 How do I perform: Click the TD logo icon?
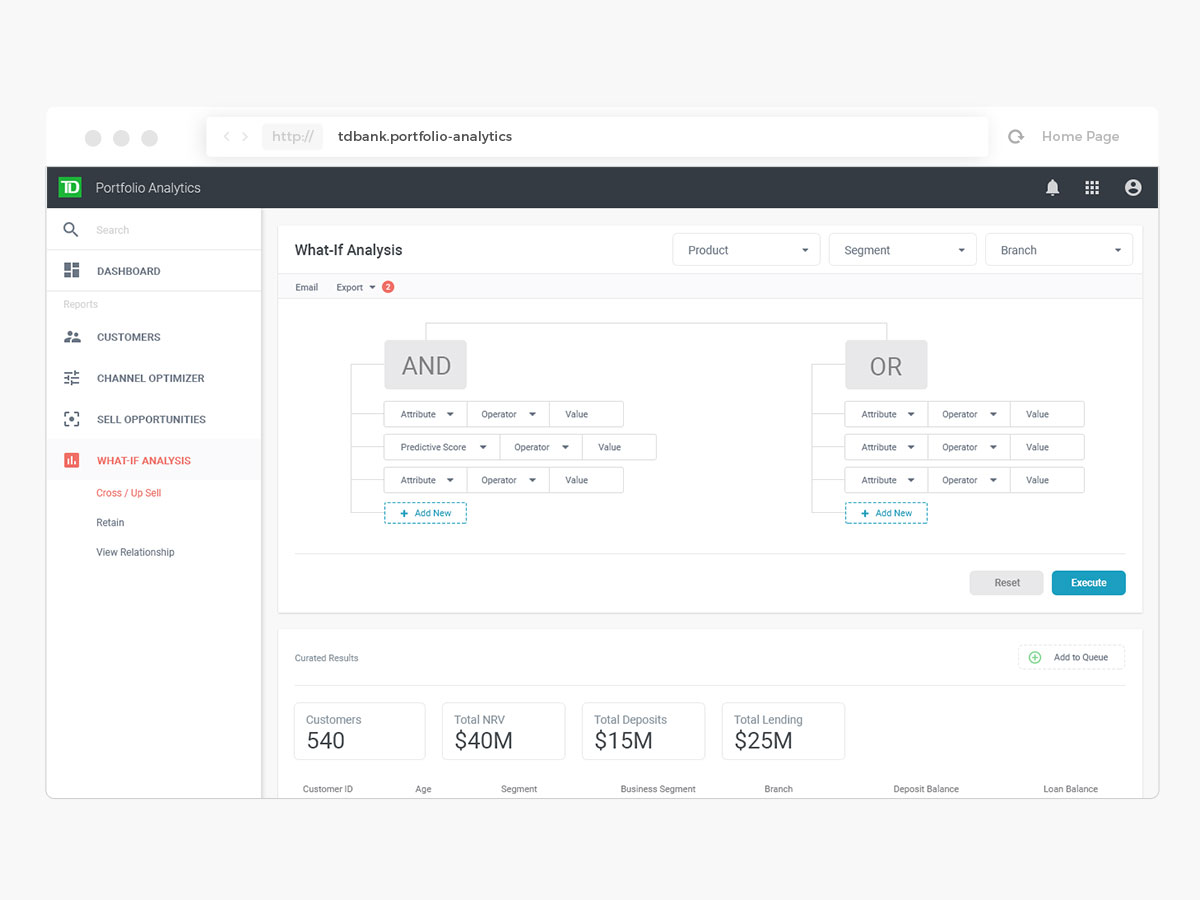click(70, 187)
